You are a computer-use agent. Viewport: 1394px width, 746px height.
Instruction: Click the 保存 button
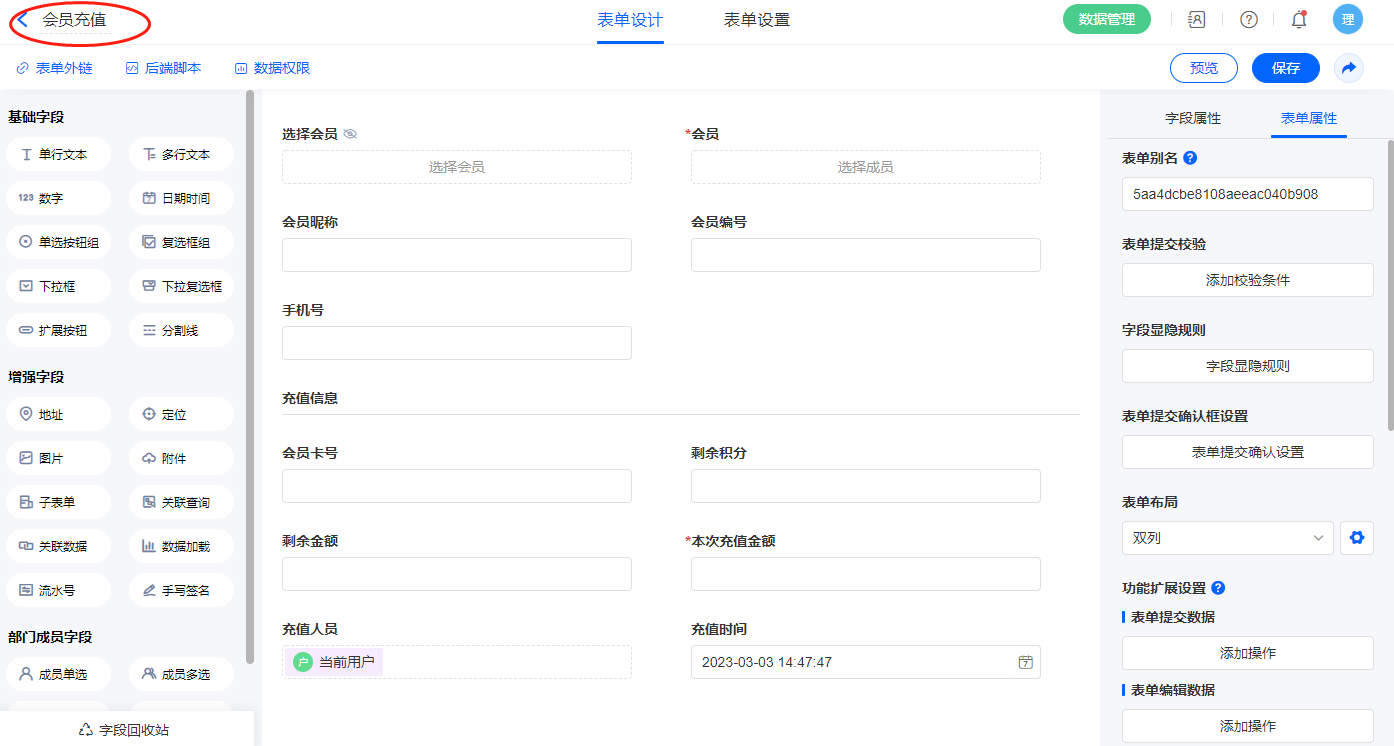click(1285, 68)
